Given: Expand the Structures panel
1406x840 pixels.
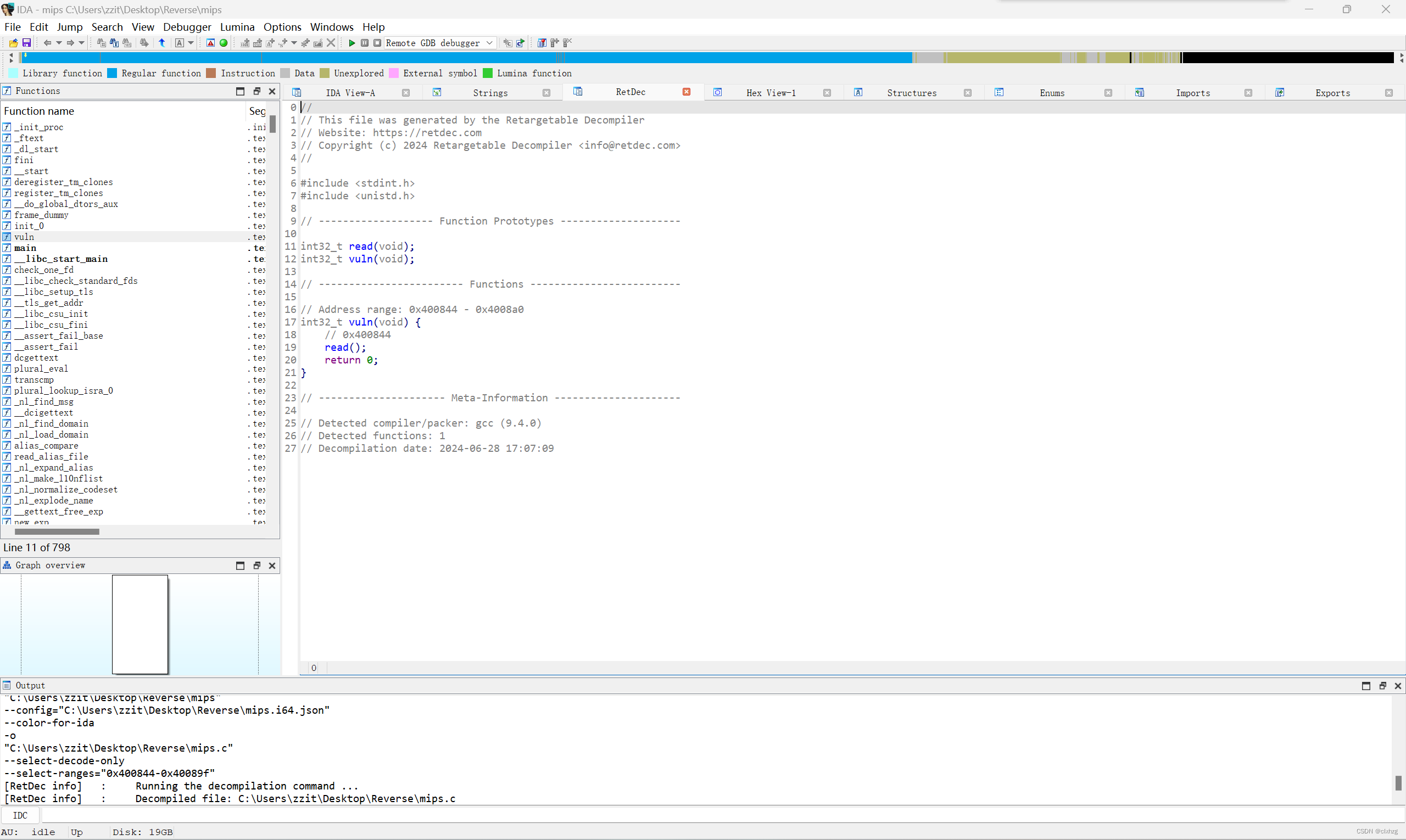Looking at the screenshot, I should (911, 92).
